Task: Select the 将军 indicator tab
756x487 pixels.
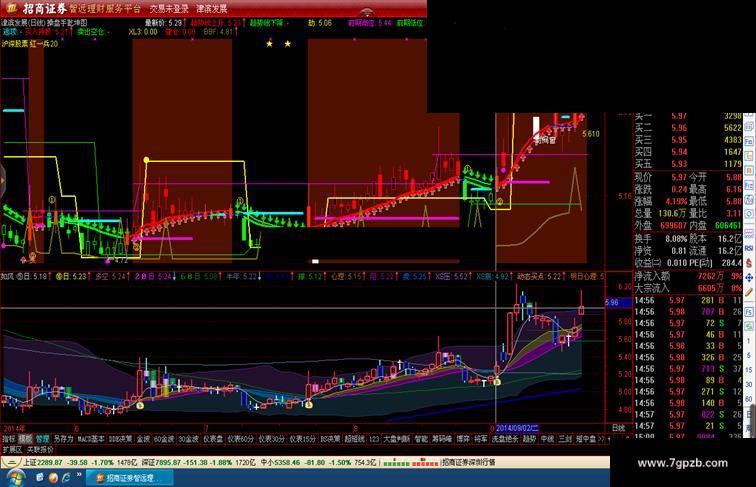Action: tap(481, 439)
